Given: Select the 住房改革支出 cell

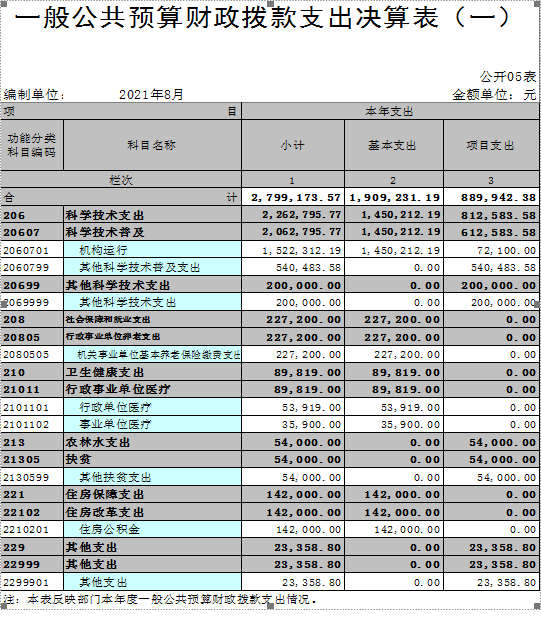Looking at the screenshot, I should 152,512.
